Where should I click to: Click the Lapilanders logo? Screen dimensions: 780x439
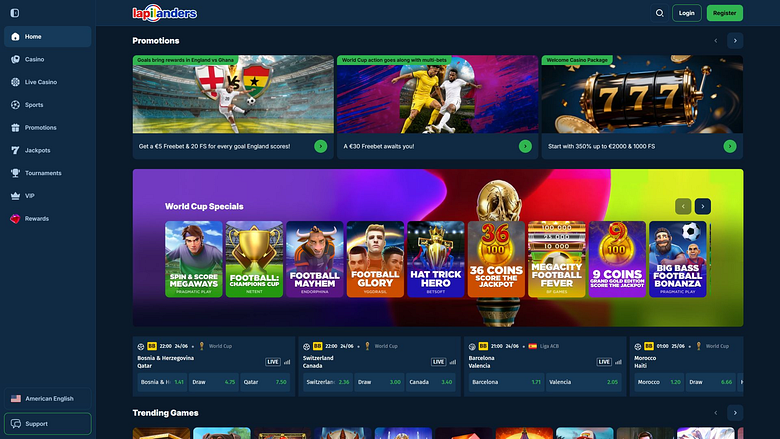(165, 13)
